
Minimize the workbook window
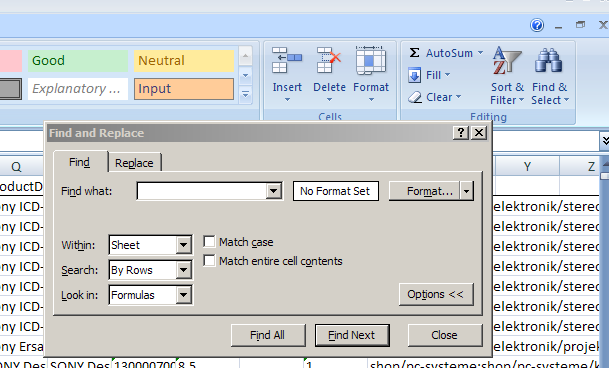tap(559, 26)
